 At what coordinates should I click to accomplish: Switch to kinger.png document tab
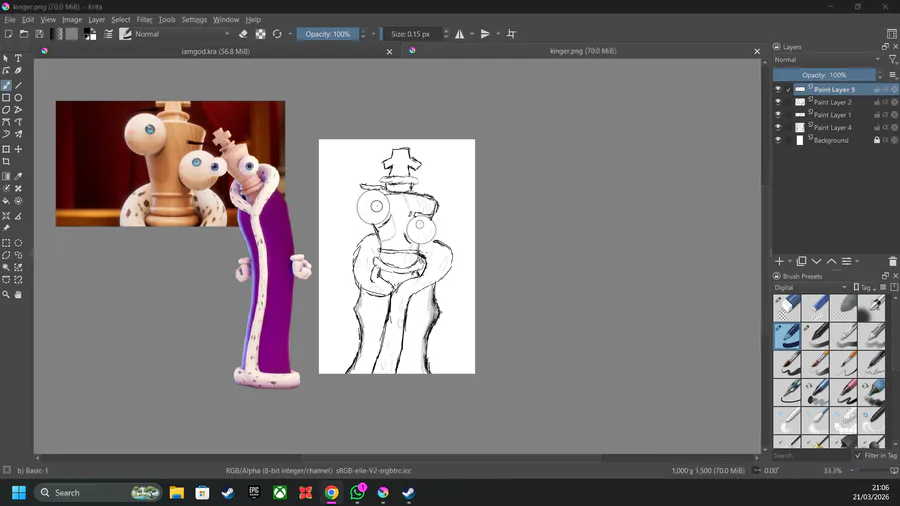[x=583, y=51]
